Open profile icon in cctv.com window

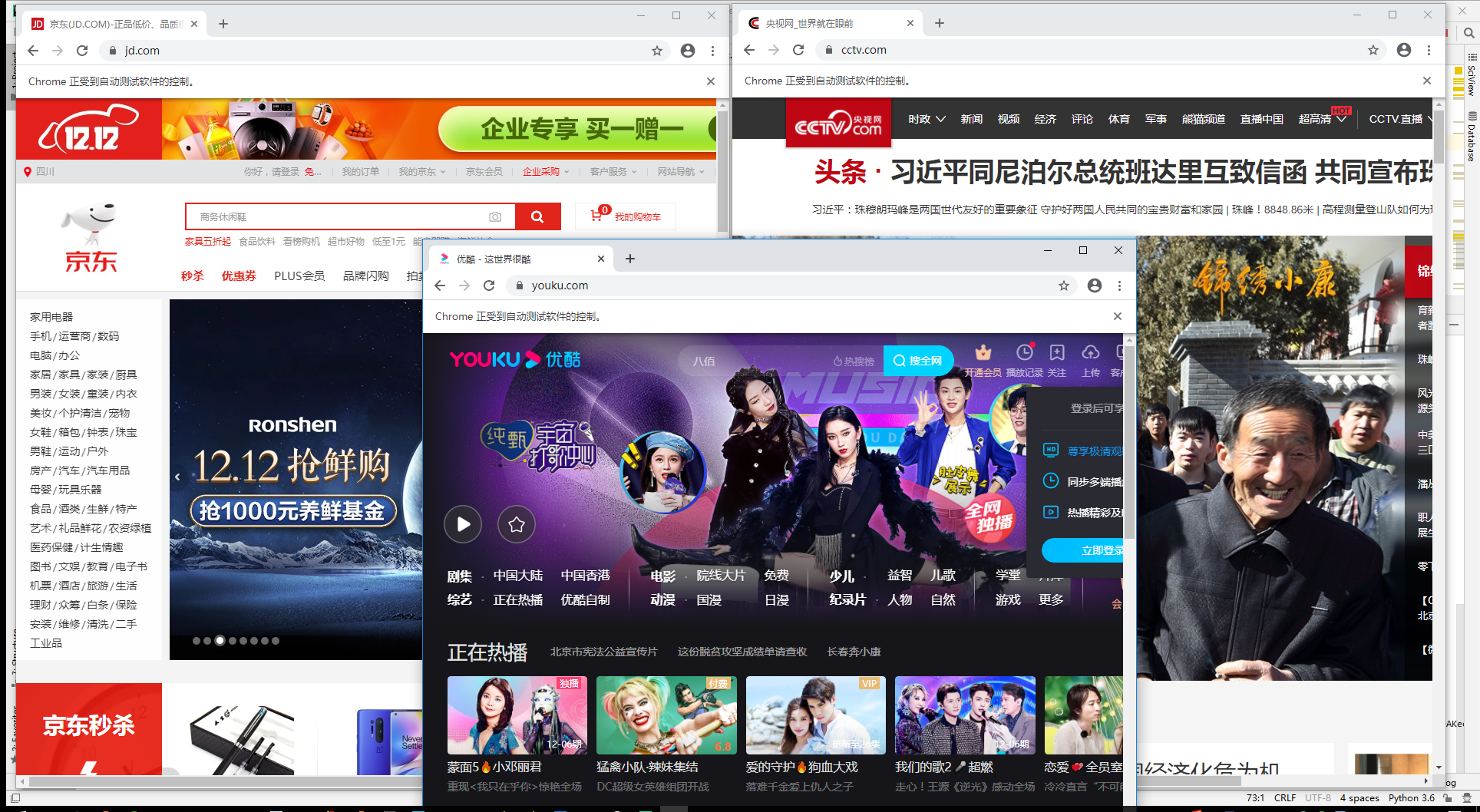pyautogui.click(x=1404, y=50)
